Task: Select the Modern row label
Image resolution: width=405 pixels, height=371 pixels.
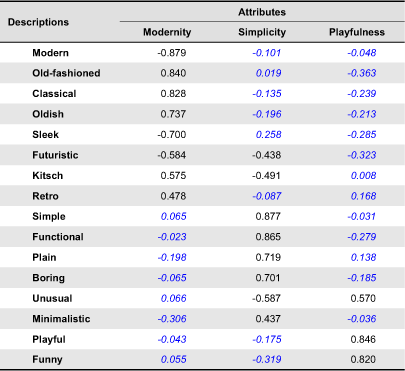Action: point(50,53)
